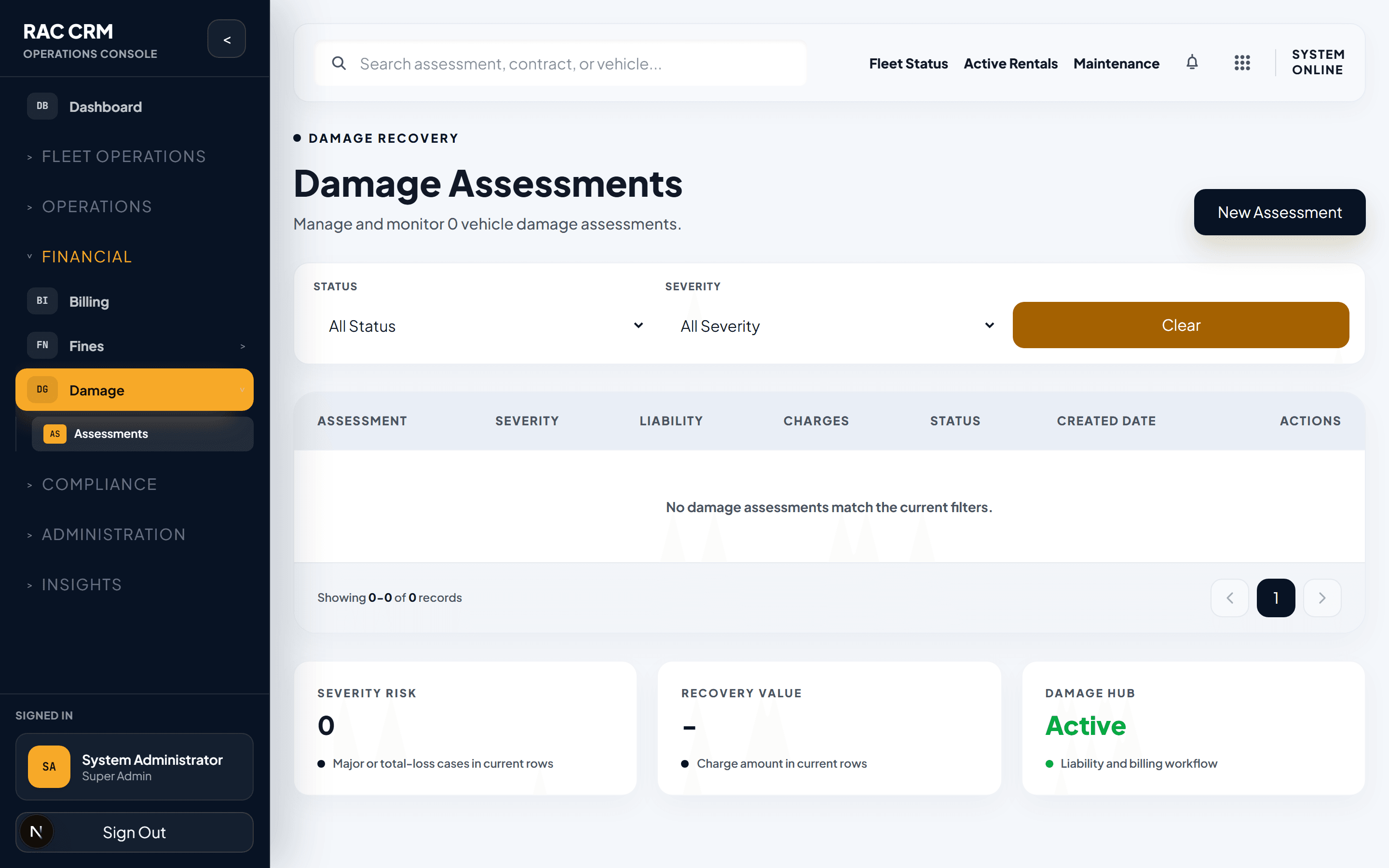Expand the Operations section
Screen dimensions: 1389x868
[90, 207]
